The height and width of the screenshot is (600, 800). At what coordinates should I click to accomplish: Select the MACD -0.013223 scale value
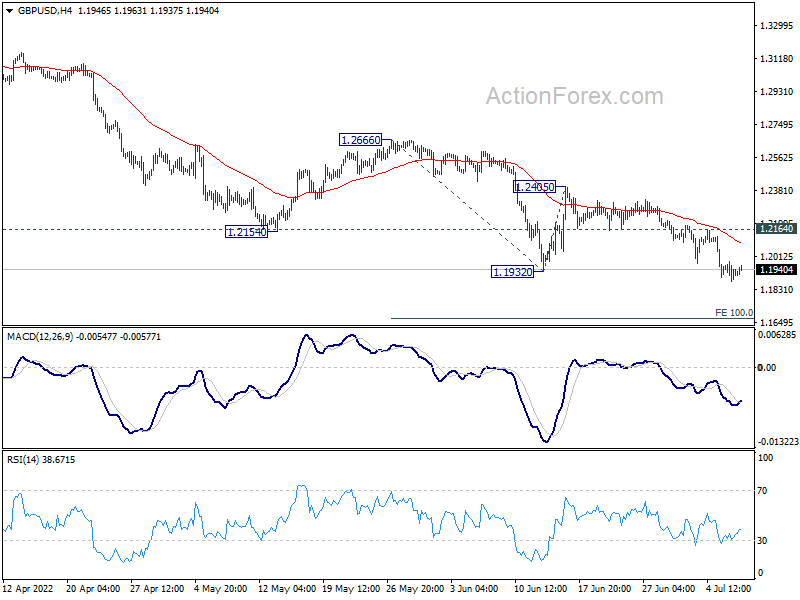coord(778,442)
